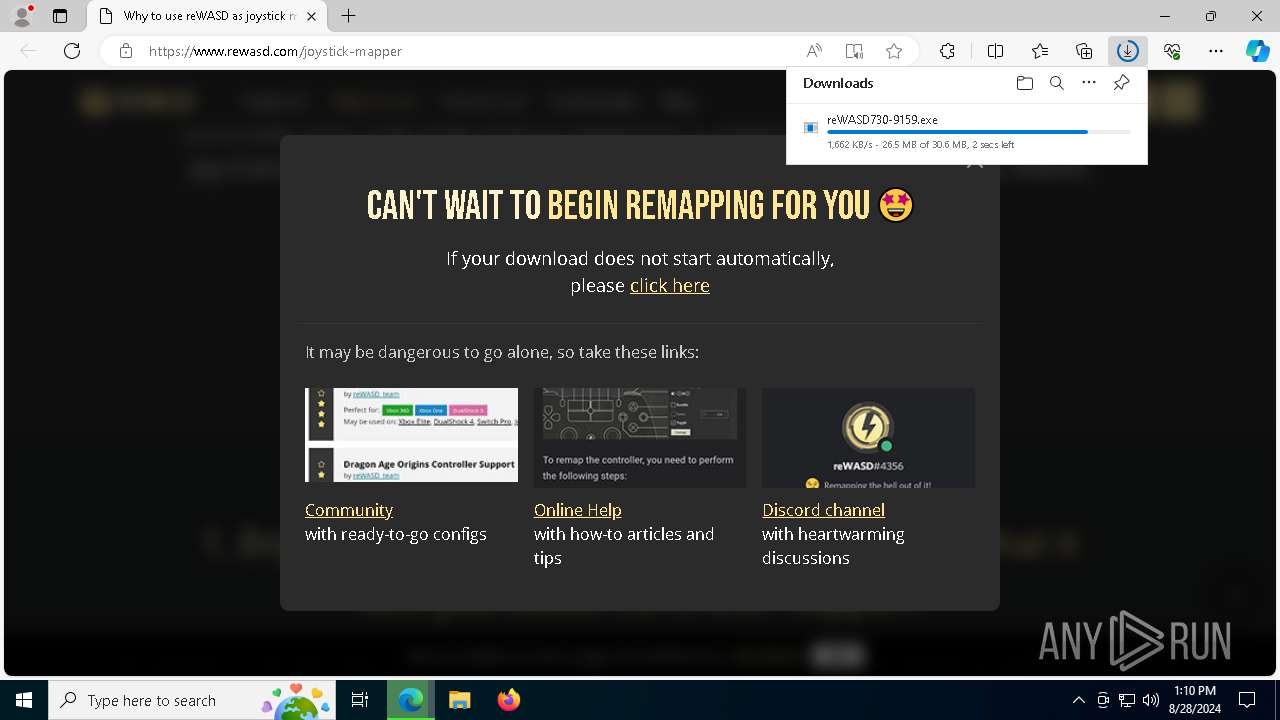The width and height of the screenshot is (1280, 720).
Task: Open the Extensions puzzle icon
Action: pyautogui.click(x=947, y=51)
